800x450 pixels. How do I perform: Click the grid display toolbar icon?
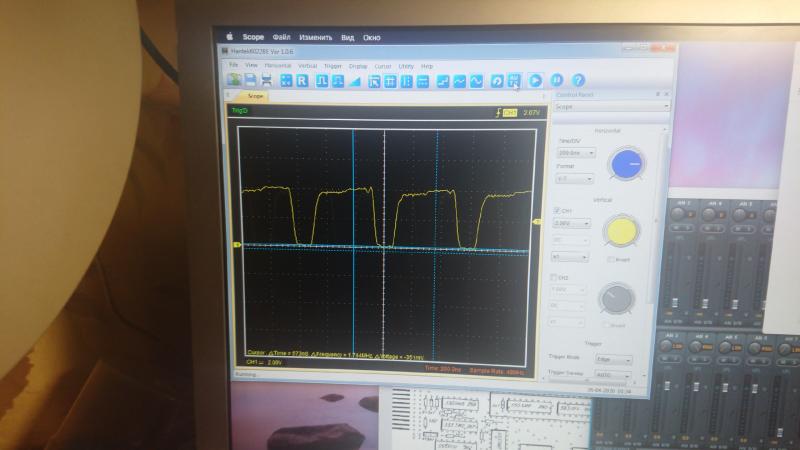(390, 80)
